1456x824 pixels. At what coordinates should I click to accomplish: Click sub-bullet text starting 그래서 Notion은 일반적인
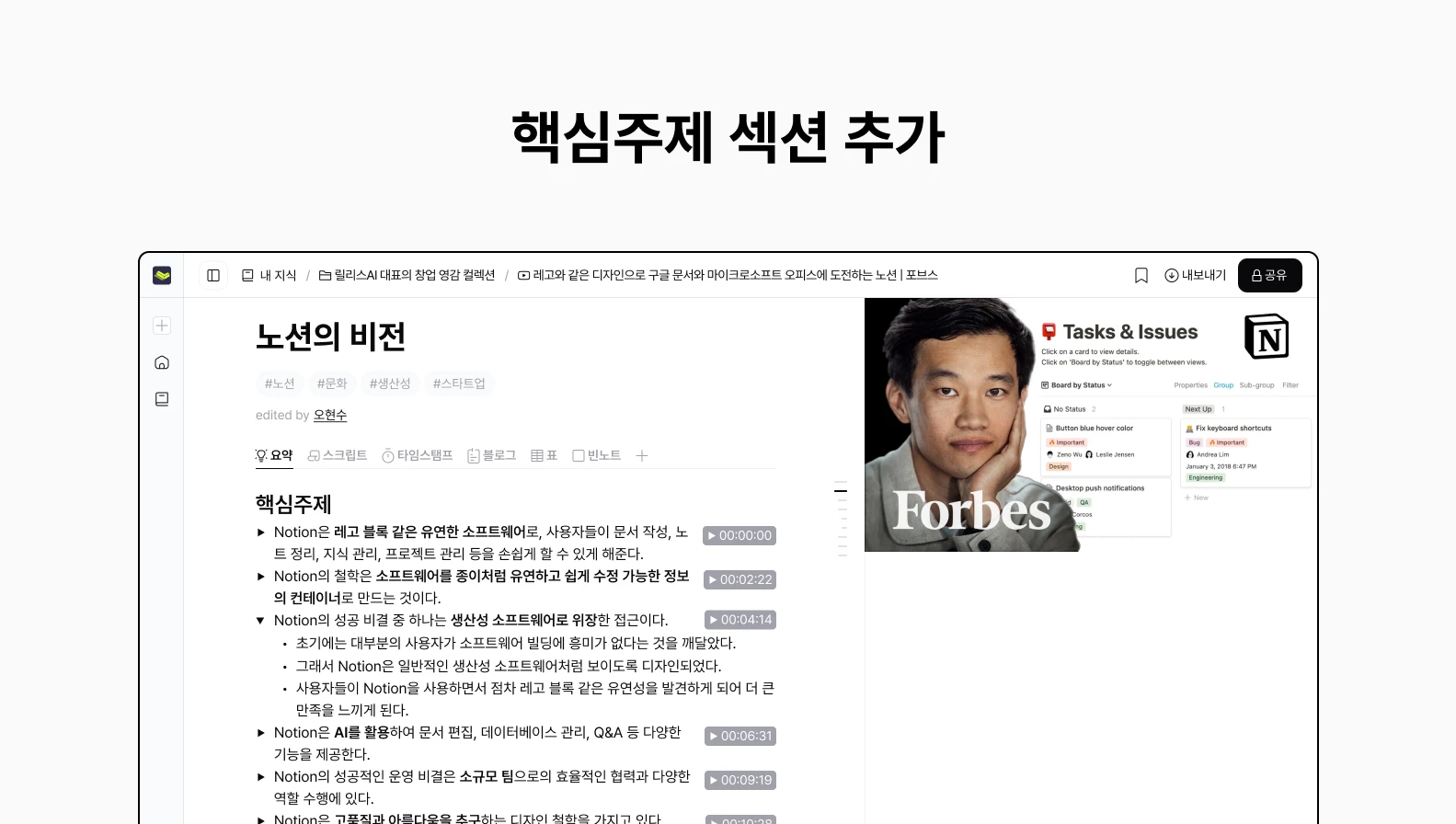click(509, 666)
